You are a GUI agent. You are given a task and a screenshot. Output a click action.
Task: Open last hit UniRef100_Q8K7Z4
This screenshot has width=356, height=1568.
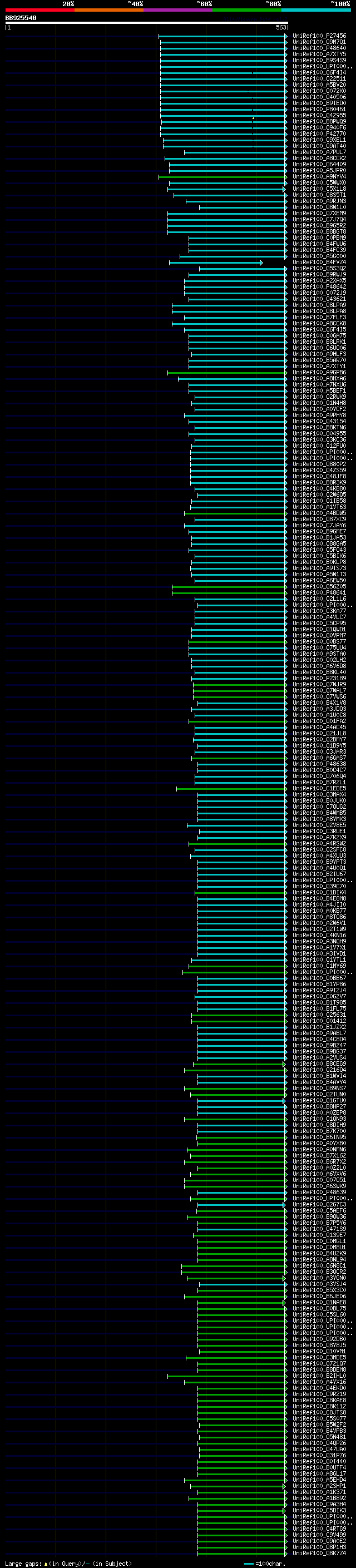[319, 1553]
